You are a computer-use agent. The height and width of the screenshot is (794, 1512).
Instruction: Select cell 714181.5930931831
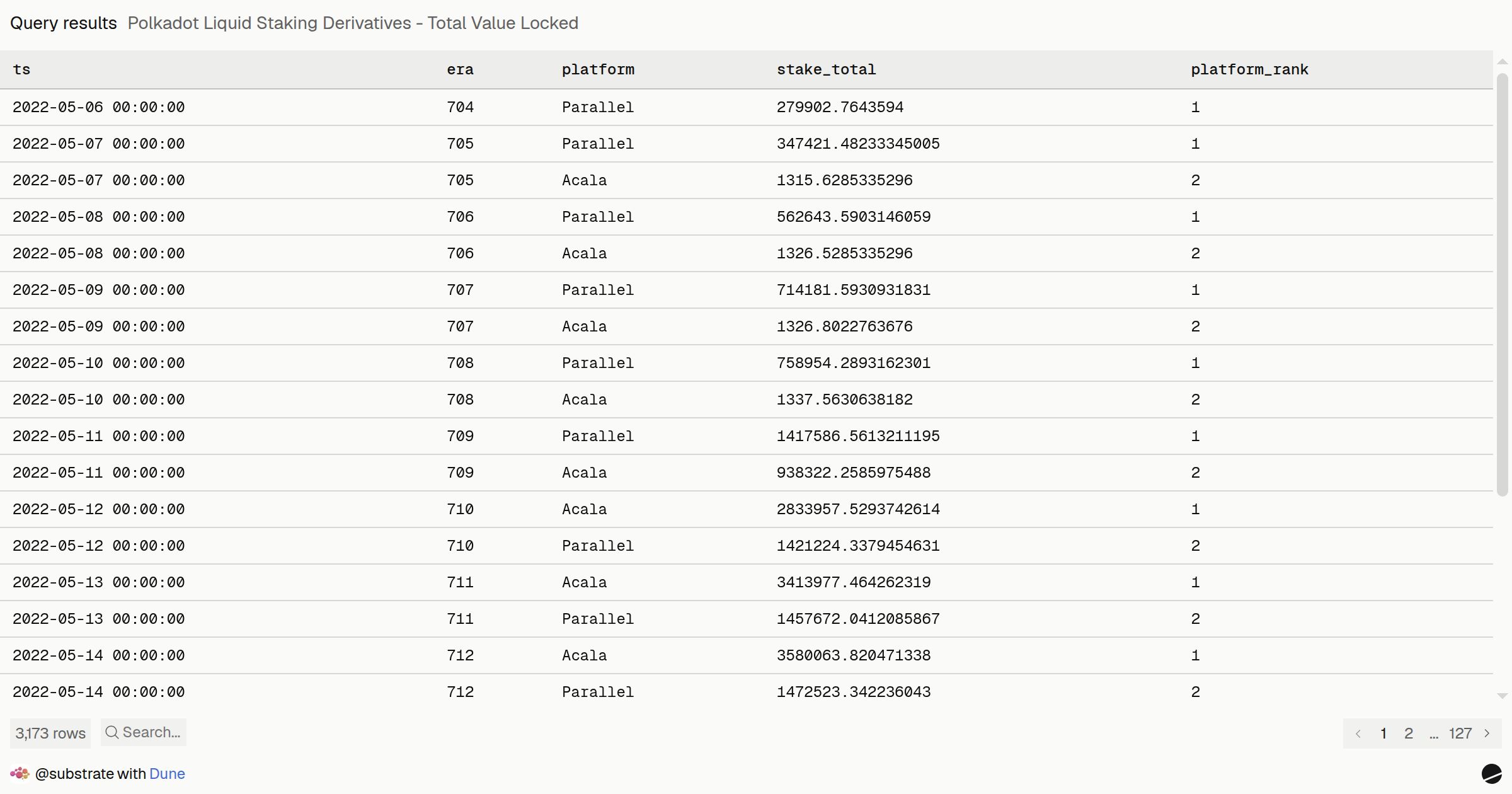854,290
